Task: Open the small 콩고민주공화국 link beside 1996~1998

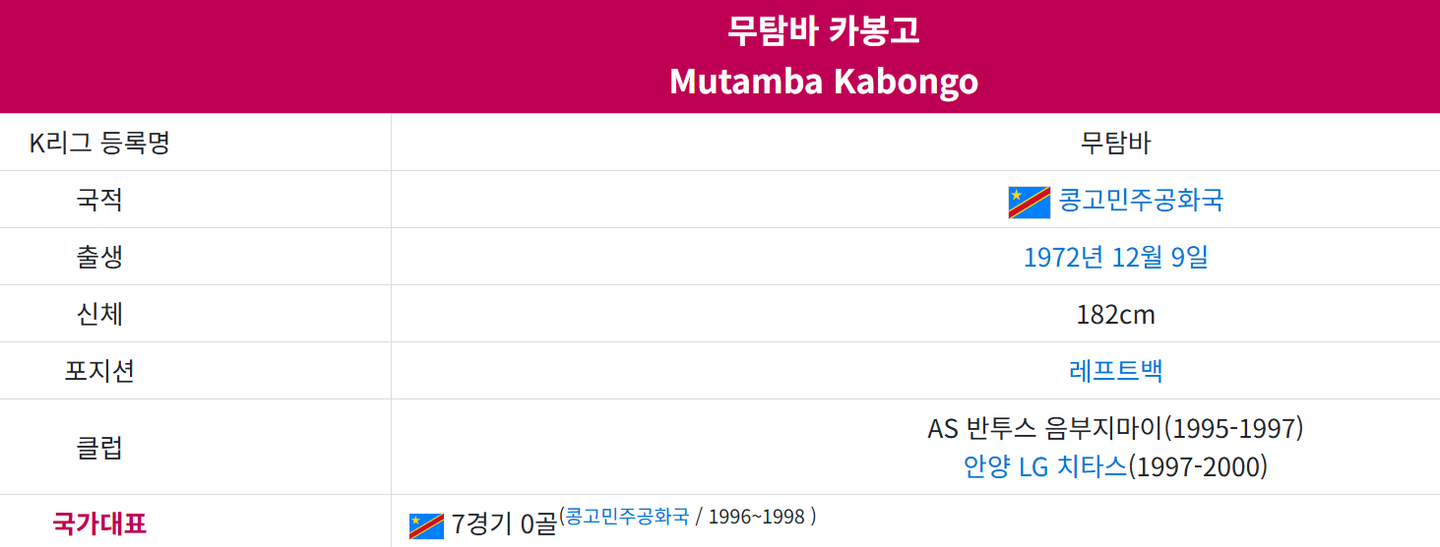Action: tap(627, 517)
